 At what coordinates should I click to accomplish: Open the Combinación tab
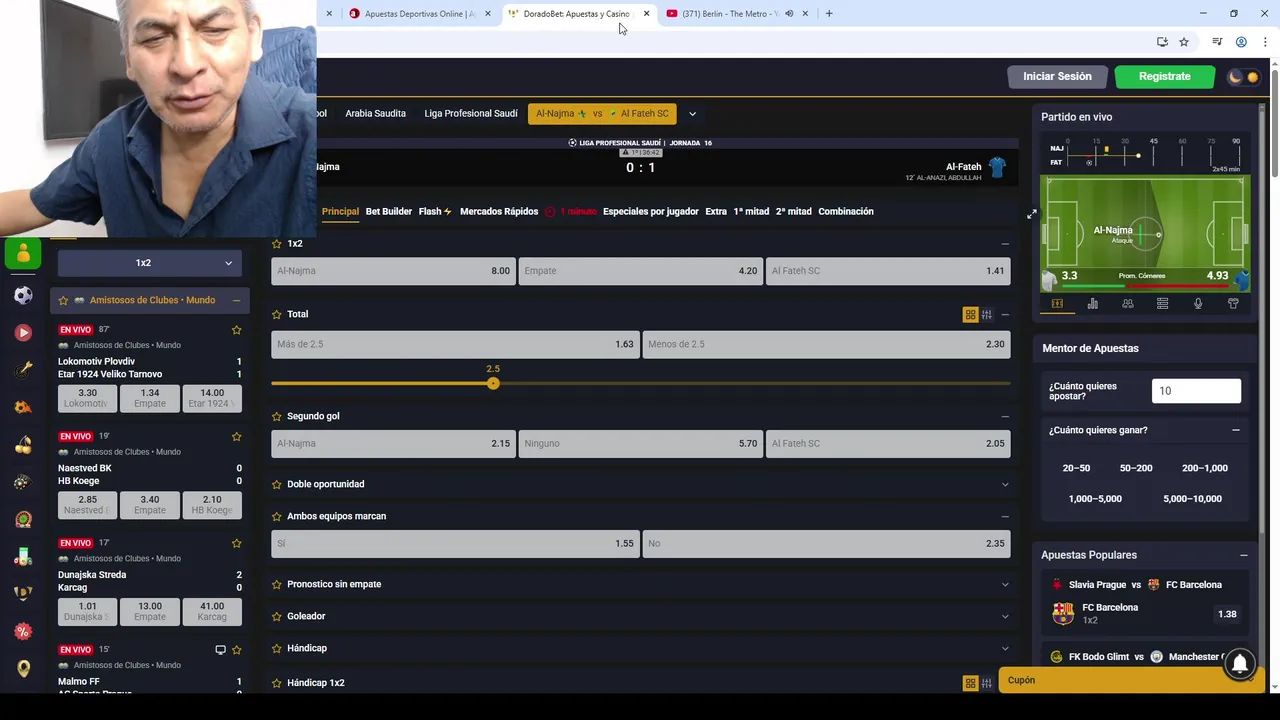click(x=846, y=211)
